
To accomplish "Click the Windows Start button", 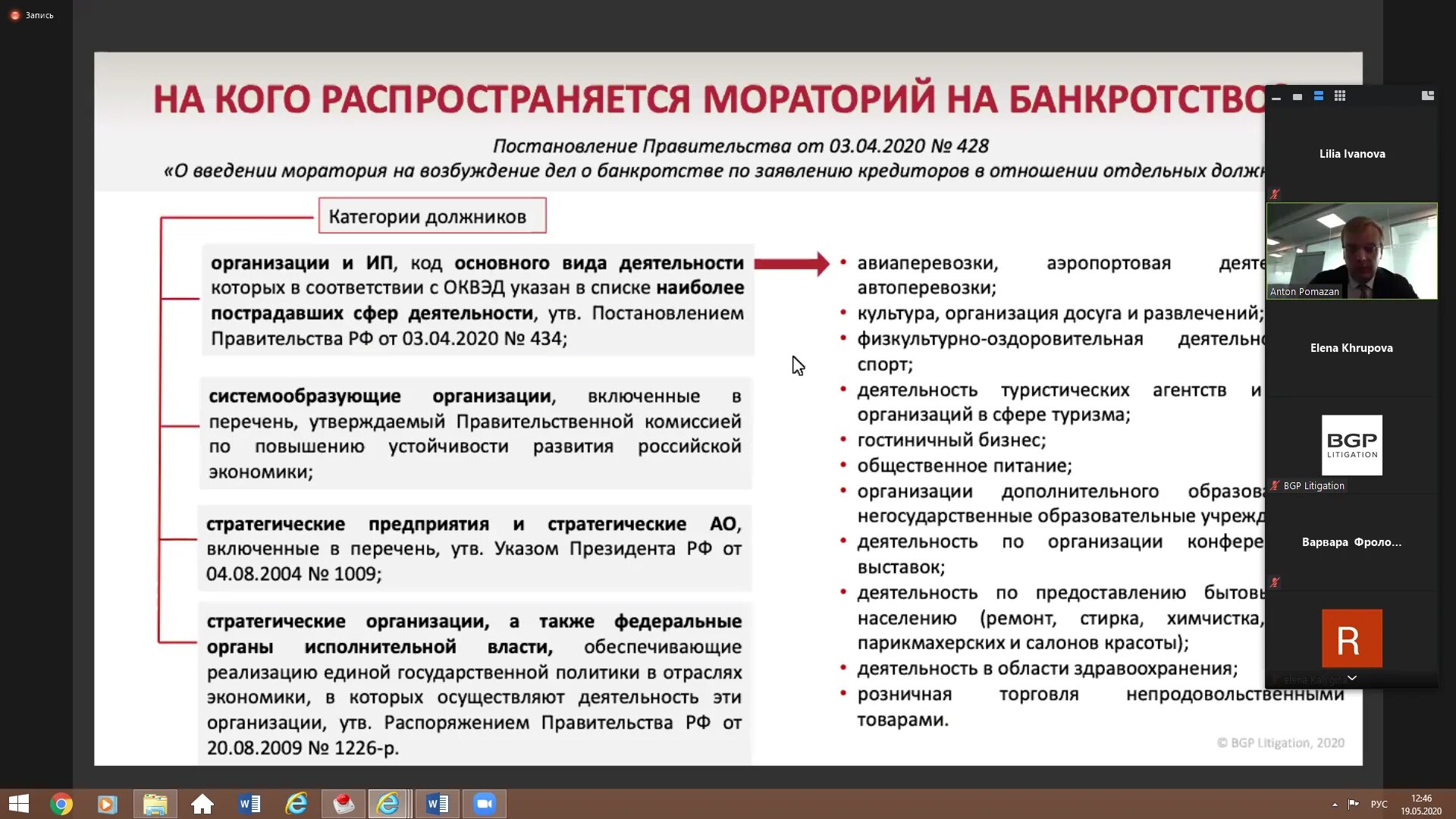I will coord(18,804).
